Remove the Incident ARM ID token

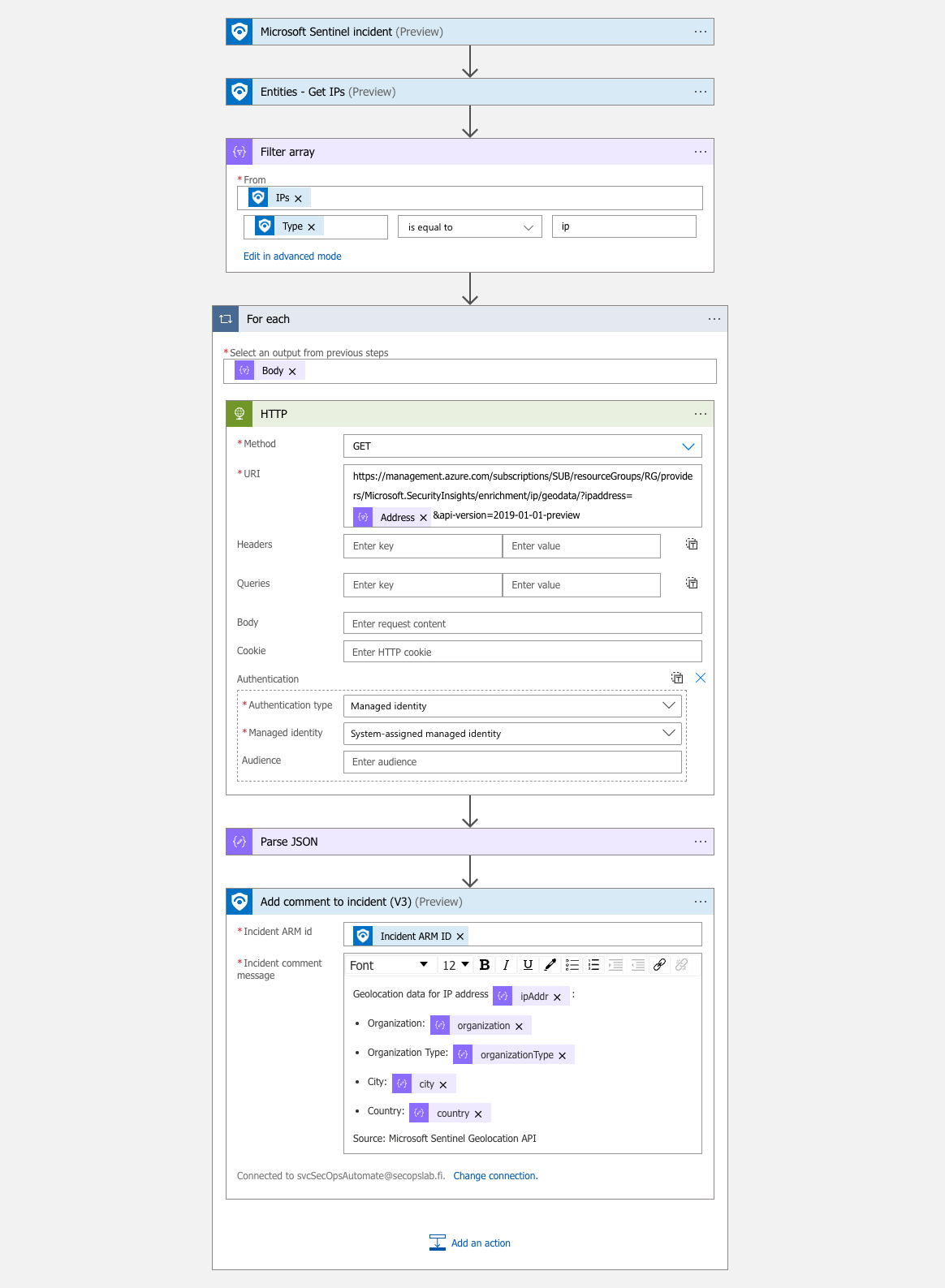460,937
